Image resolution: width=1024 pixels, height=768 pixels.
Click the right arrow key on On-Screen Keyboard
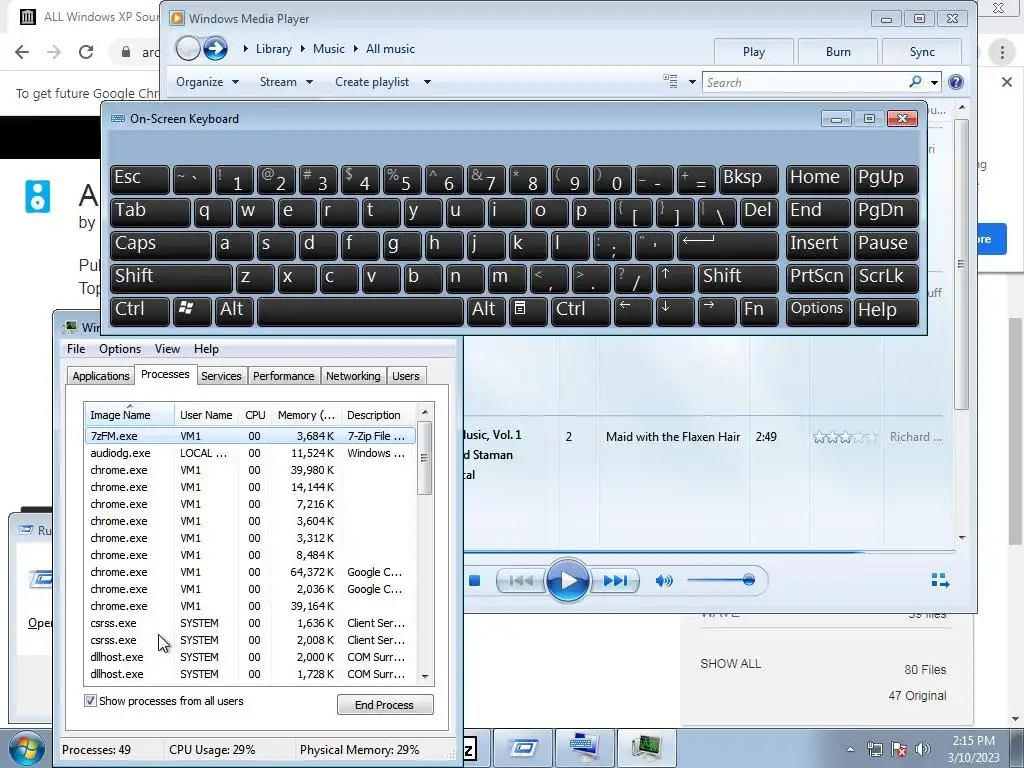(717, 311)
